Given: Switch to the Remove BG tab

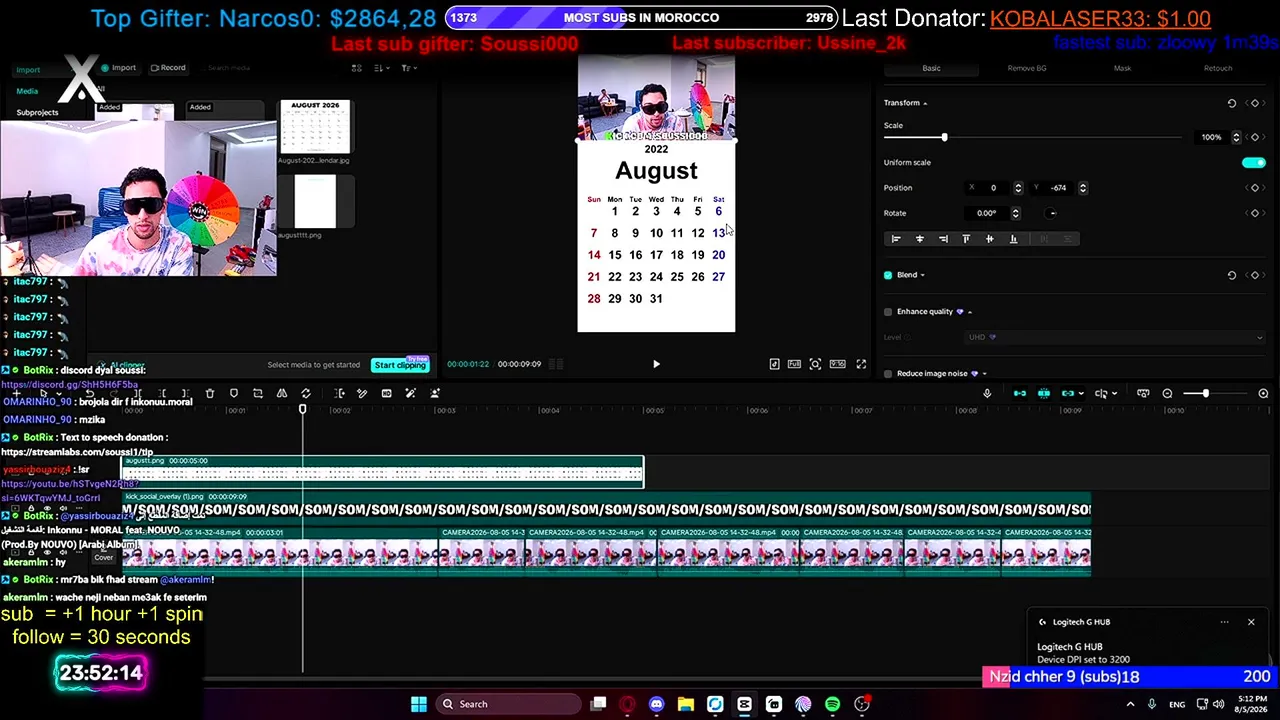Looking at the screenshot, I should (x=1027, y=68).
